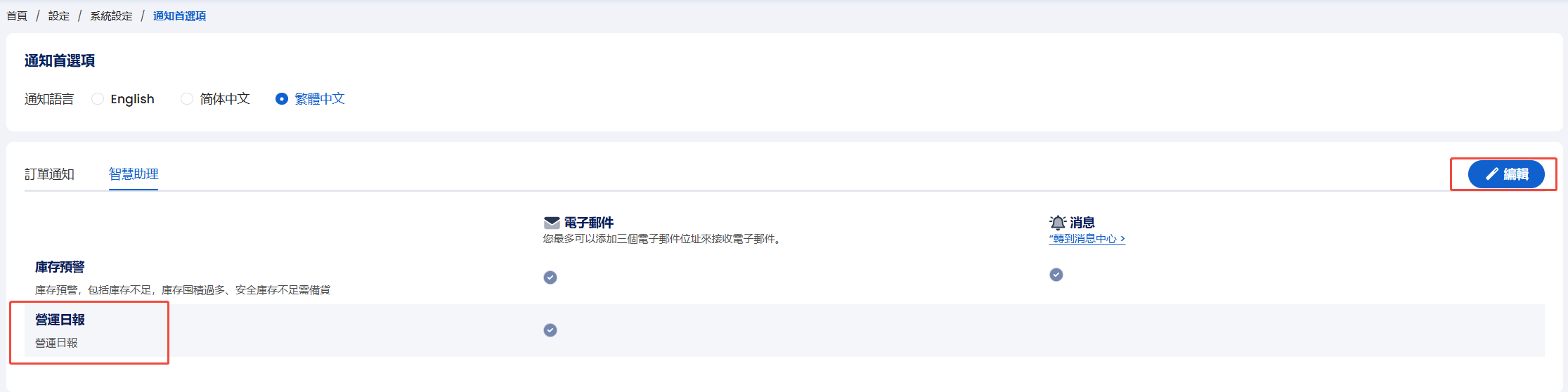Open the 轉到消息中心 link
This screenshot has height=392, width=1568.
pyautogui.click(x=1087, y=239)
